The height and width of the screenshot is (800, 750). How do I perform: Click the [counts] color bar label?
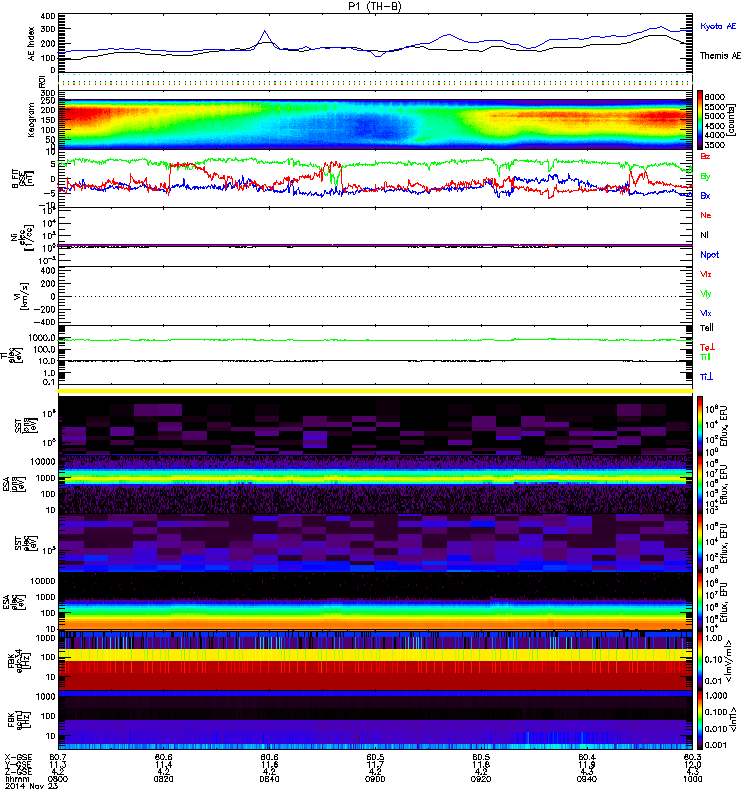point(731,120)
